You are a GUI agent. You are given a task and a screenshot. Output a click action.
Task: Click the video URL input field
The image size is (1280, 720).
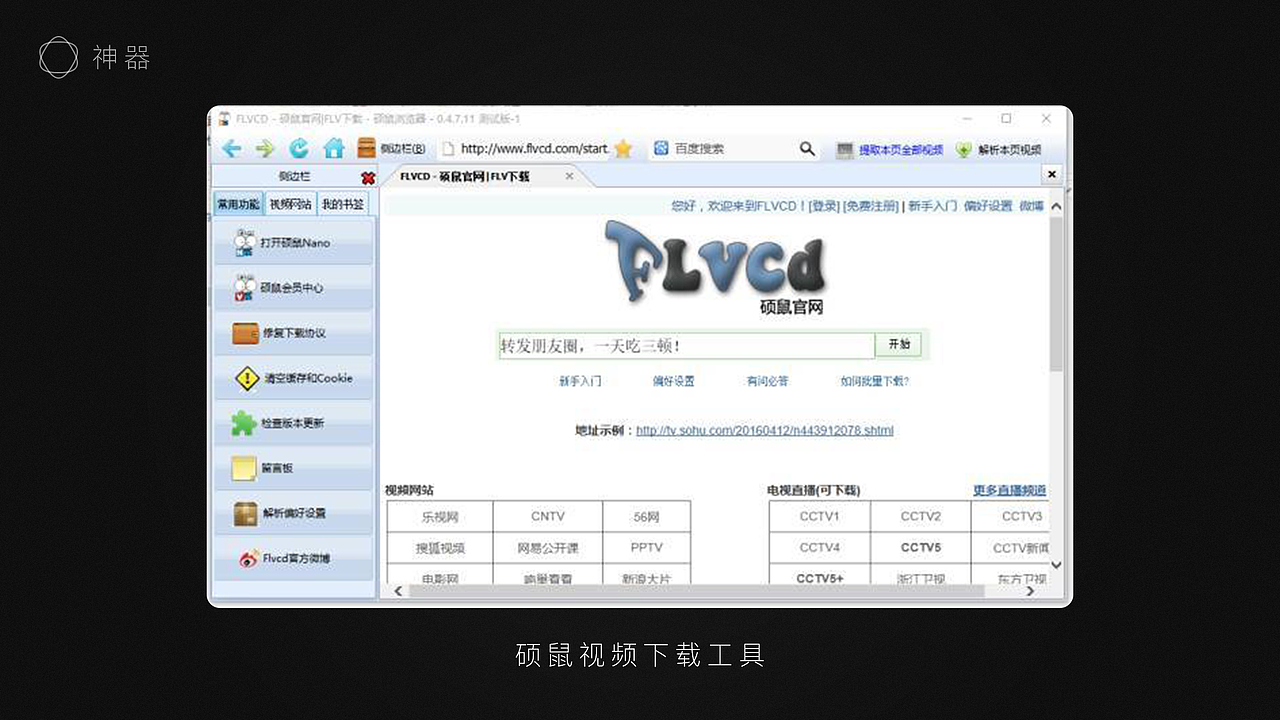(687, 345)
